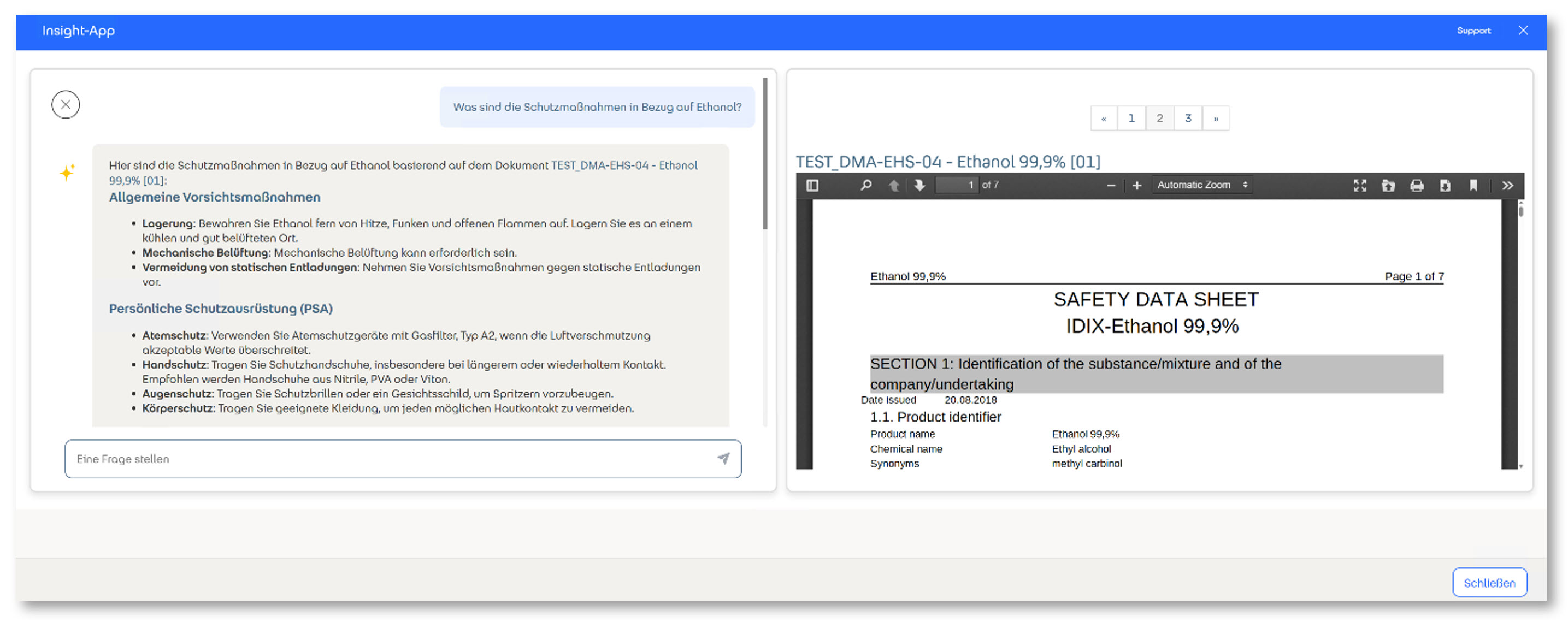The height and width of the screenshot is (622, 1568).
Task: Click the PDF zoom in plus
Action: coord(1136,185)
